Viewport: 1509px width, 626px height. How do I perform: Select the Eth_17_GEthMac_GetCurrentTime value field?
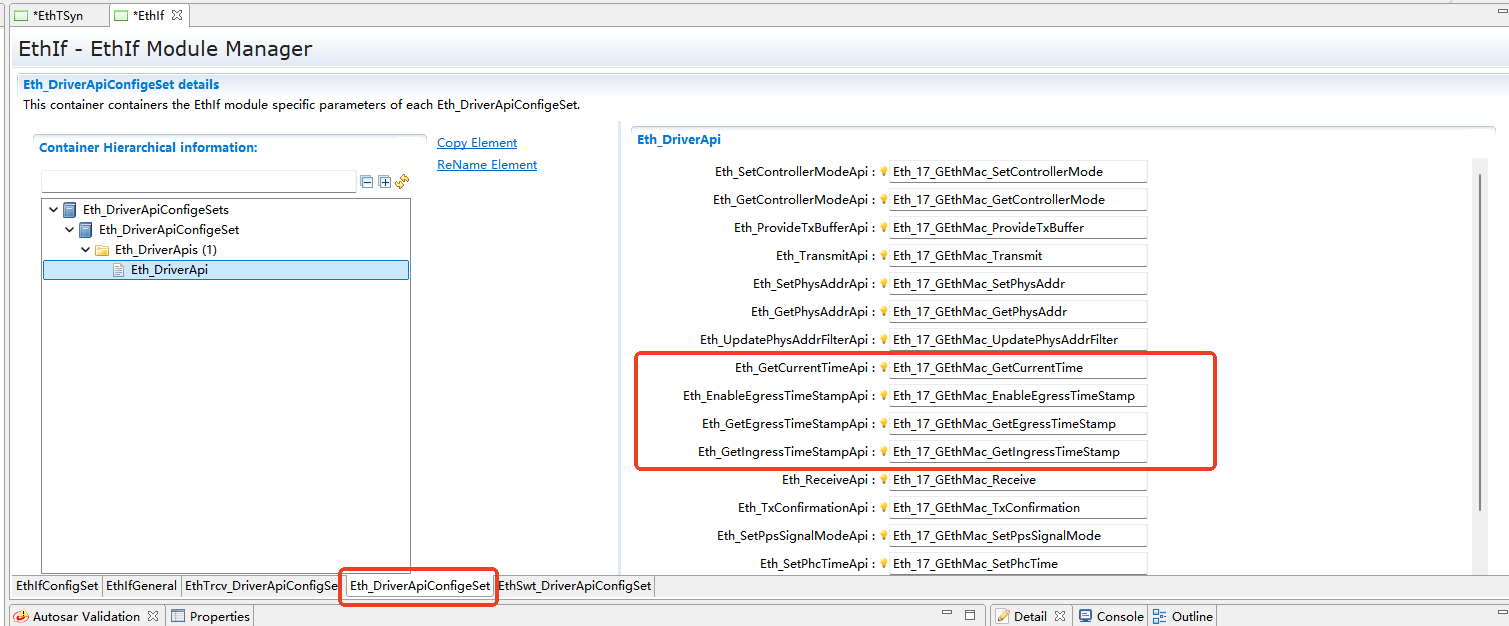[x=1015, y=367]
